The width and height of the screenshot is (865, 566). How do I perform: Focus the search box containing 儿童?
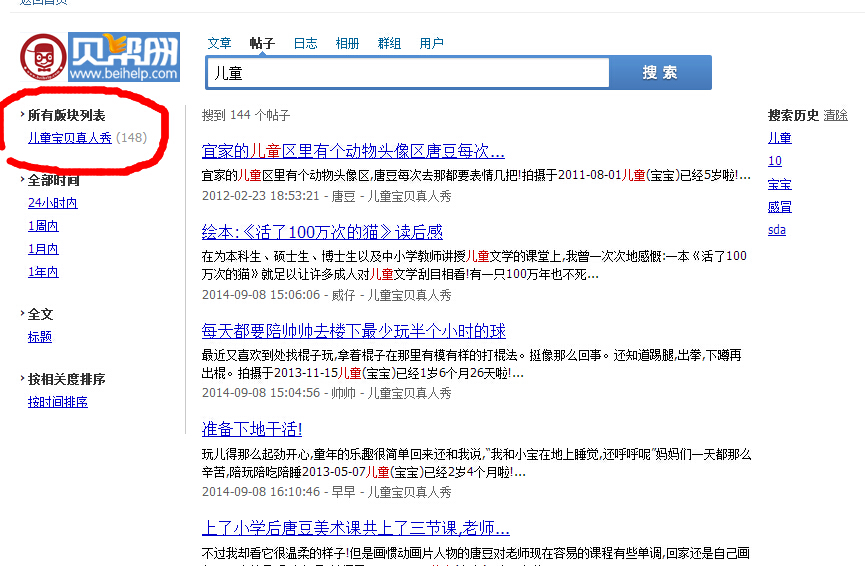coord(408,72)
